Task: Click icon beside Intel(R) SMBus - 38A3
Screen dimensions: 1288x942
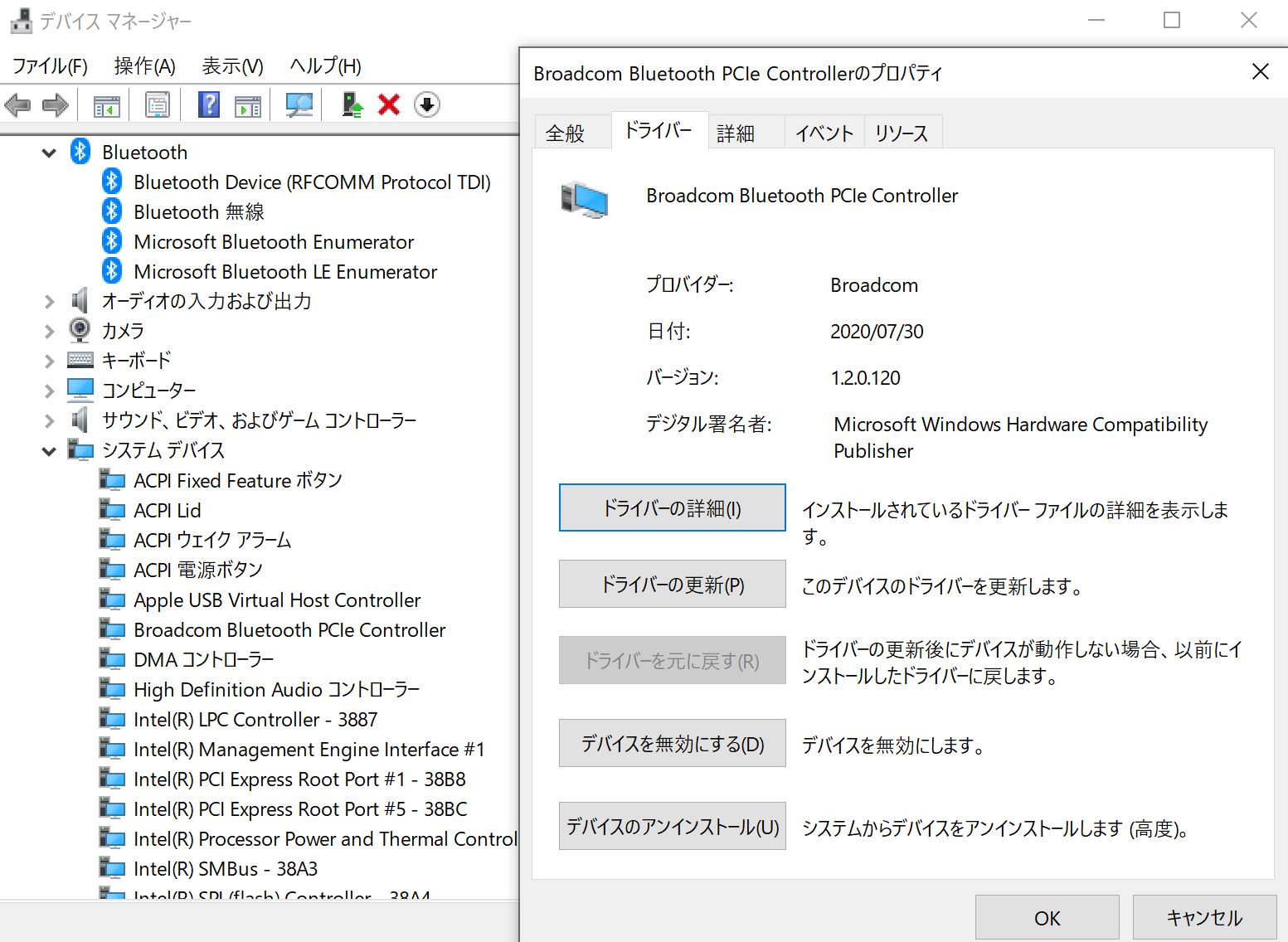Action: coord(112,868)
